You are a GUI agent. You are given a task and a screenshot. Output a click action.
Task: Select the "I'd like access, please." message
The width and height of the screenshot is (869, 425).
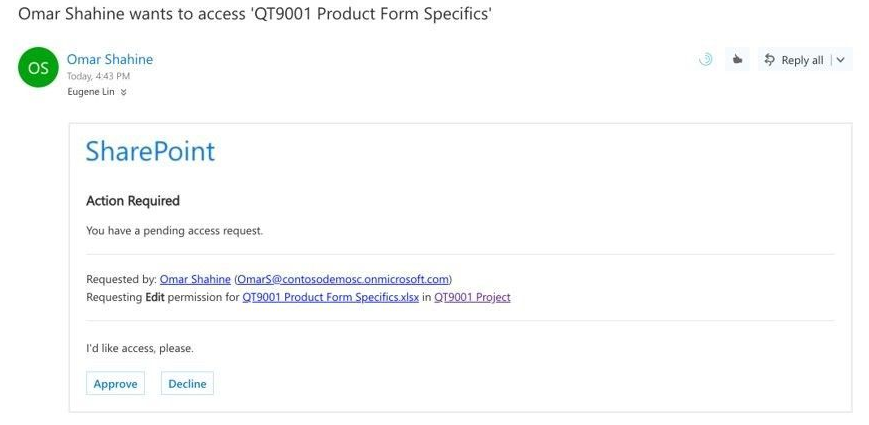pyautogui.click(x=140, y=349)
